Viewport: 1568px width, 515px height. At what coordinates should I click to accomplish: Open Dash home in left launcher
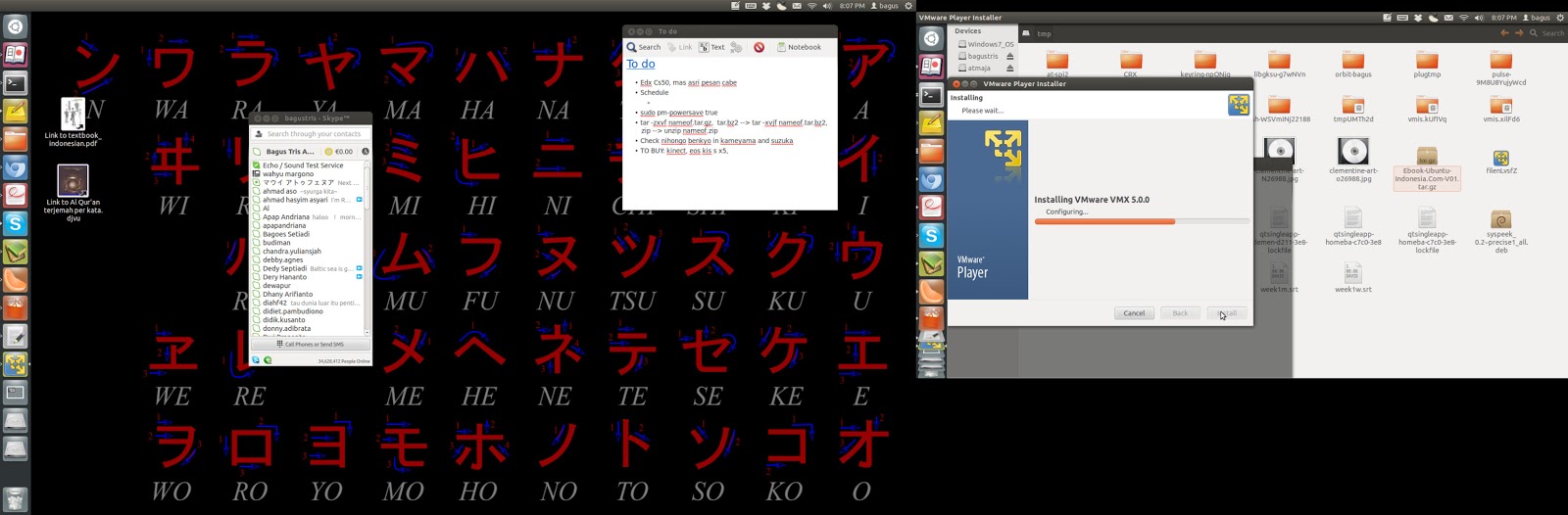16,26
